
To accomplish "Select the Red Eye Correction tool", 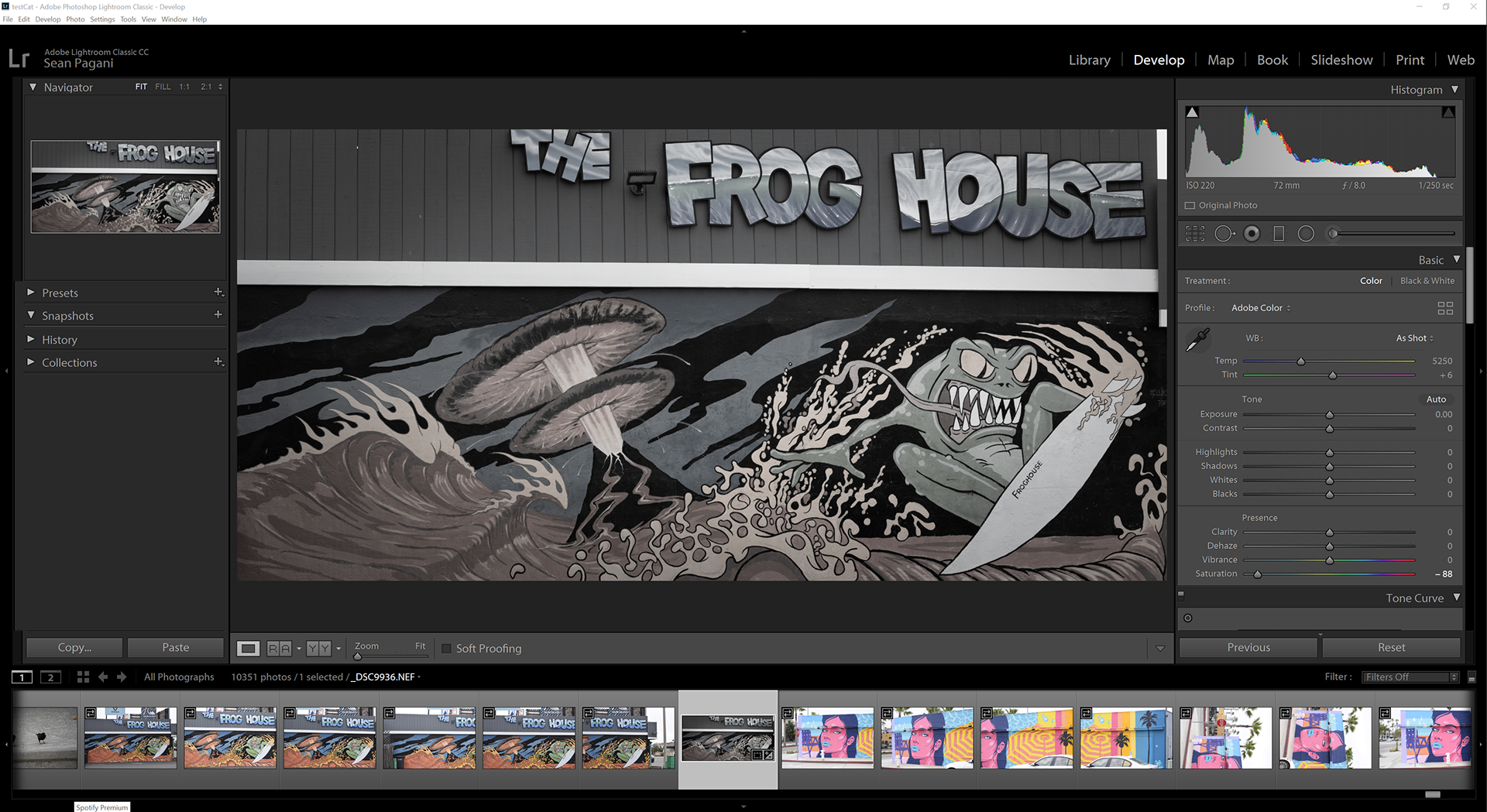I will pyautogui.click(x=1252, y=234).
